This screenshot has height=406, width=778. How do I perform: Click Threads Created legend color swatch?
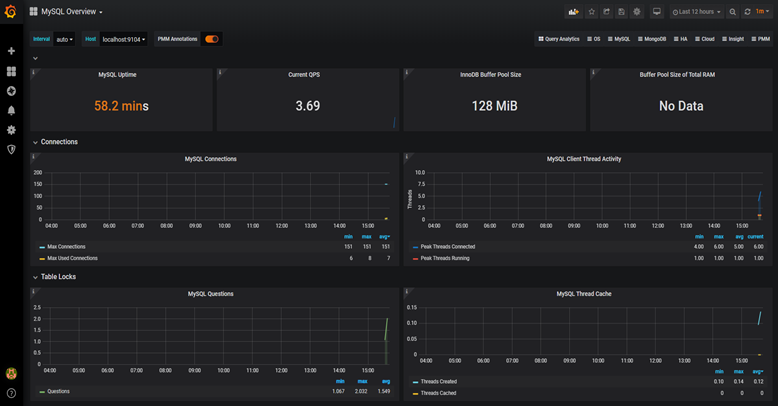[415, 382]
